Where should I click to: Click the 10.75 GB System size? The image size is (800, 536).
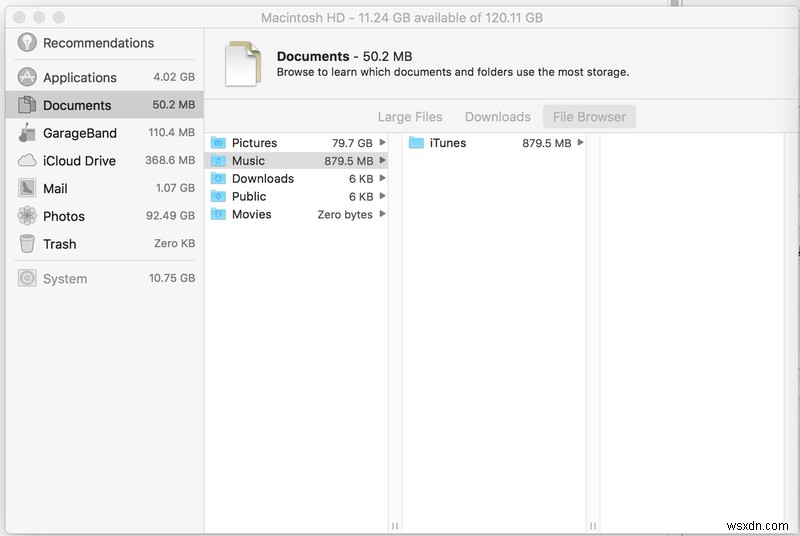(x=172, y=278)
